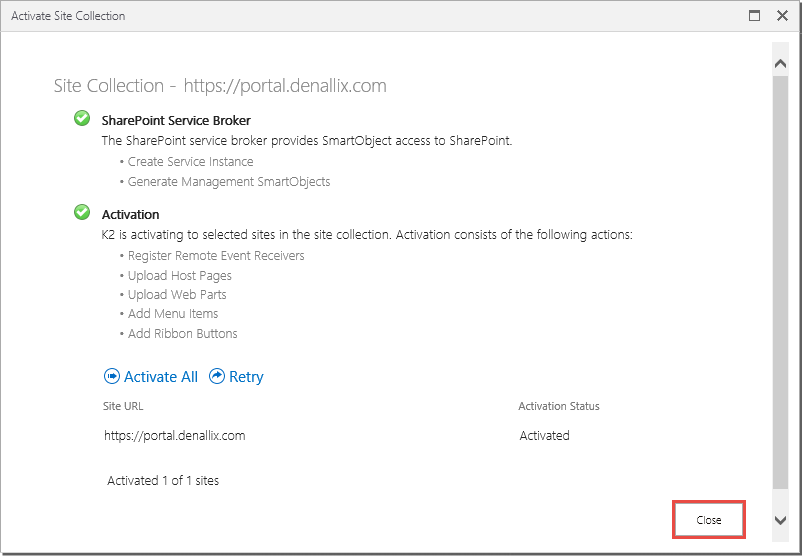Click the Retry link text
The width and height of the screenshot is (802, 556).
(246, 377)
